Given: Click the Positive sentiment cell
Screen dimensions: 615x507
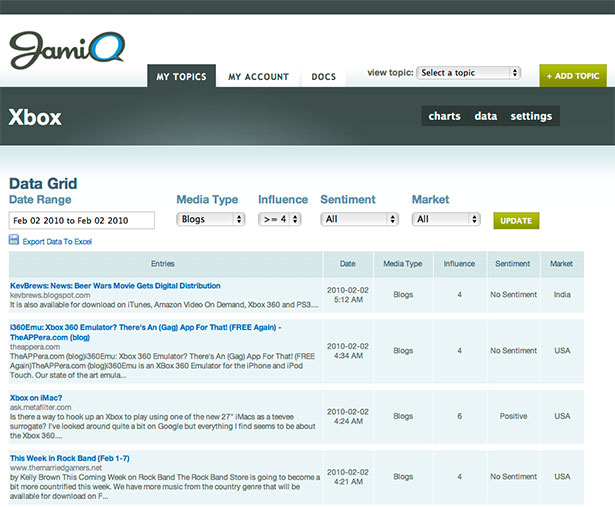Looking at the screenshot, I should pyautogui.click(x=513, y=416).
